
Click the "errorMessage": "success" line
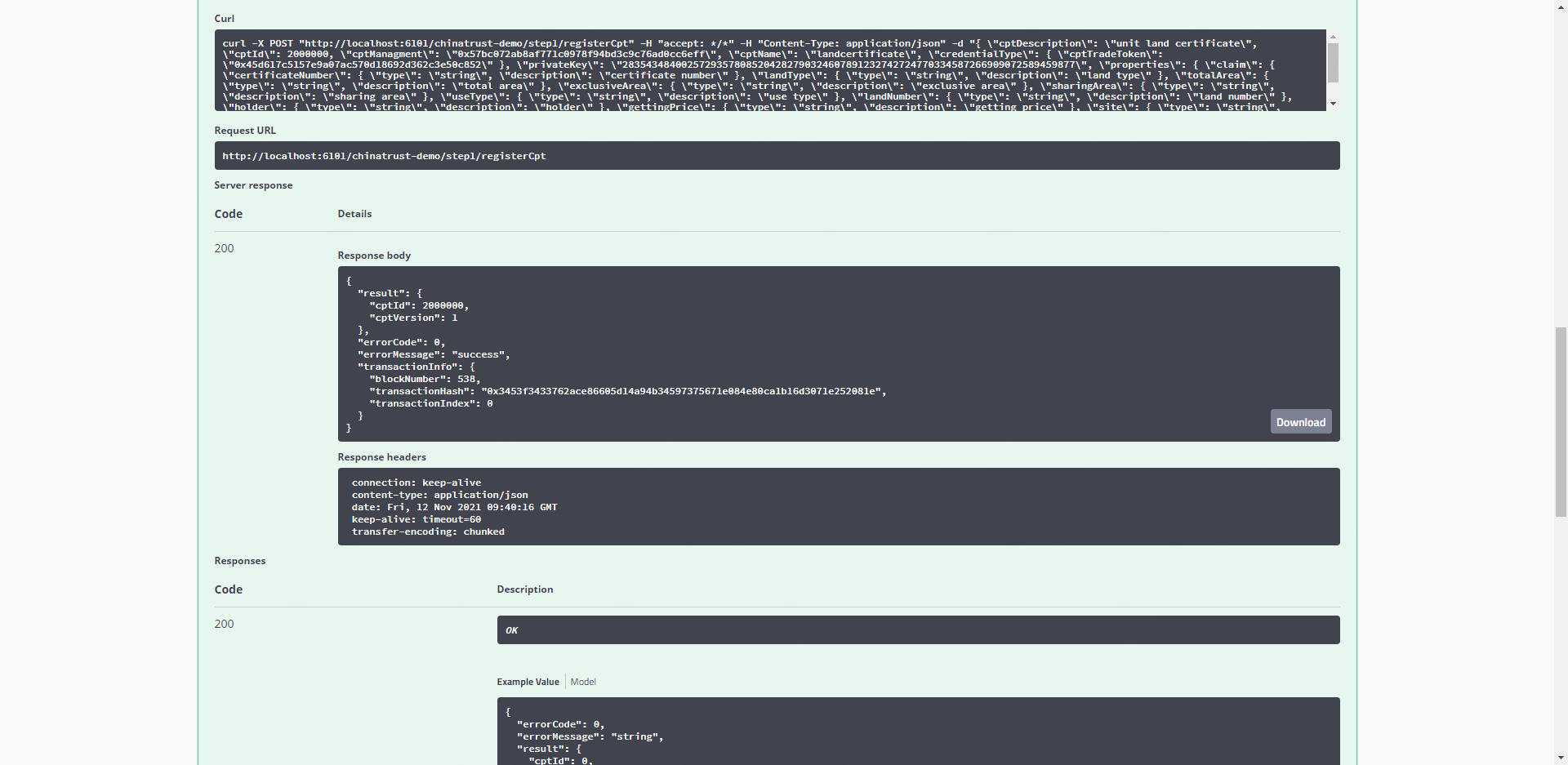coord(434,354)
